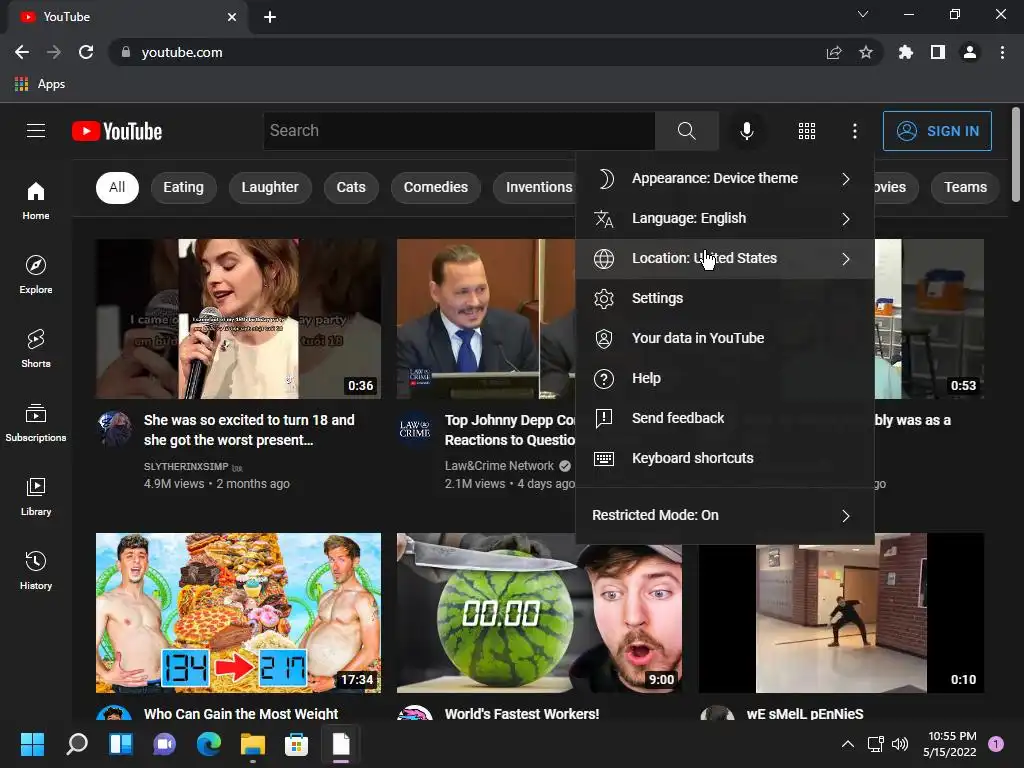Open taskbar search
Viewport: 1024px width, 768px height.
(77, 744)
